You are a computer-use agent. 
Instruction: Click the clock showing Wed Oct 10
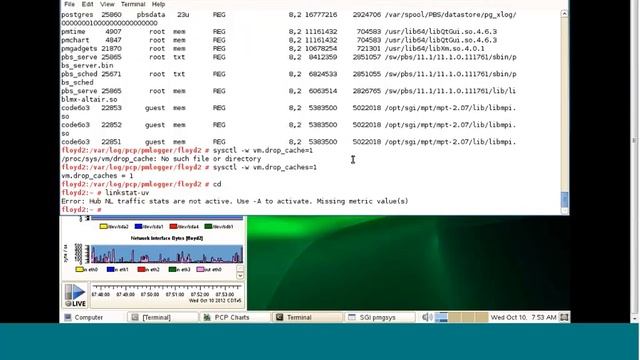(x=523, y=317)
